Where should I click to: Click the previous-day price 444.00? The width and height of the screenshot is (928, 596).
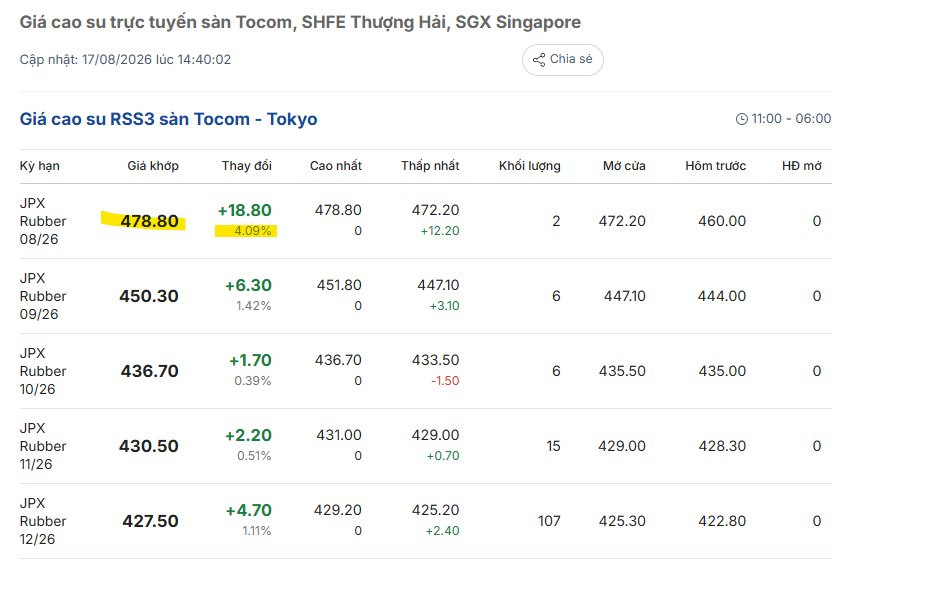coord(722,297)
